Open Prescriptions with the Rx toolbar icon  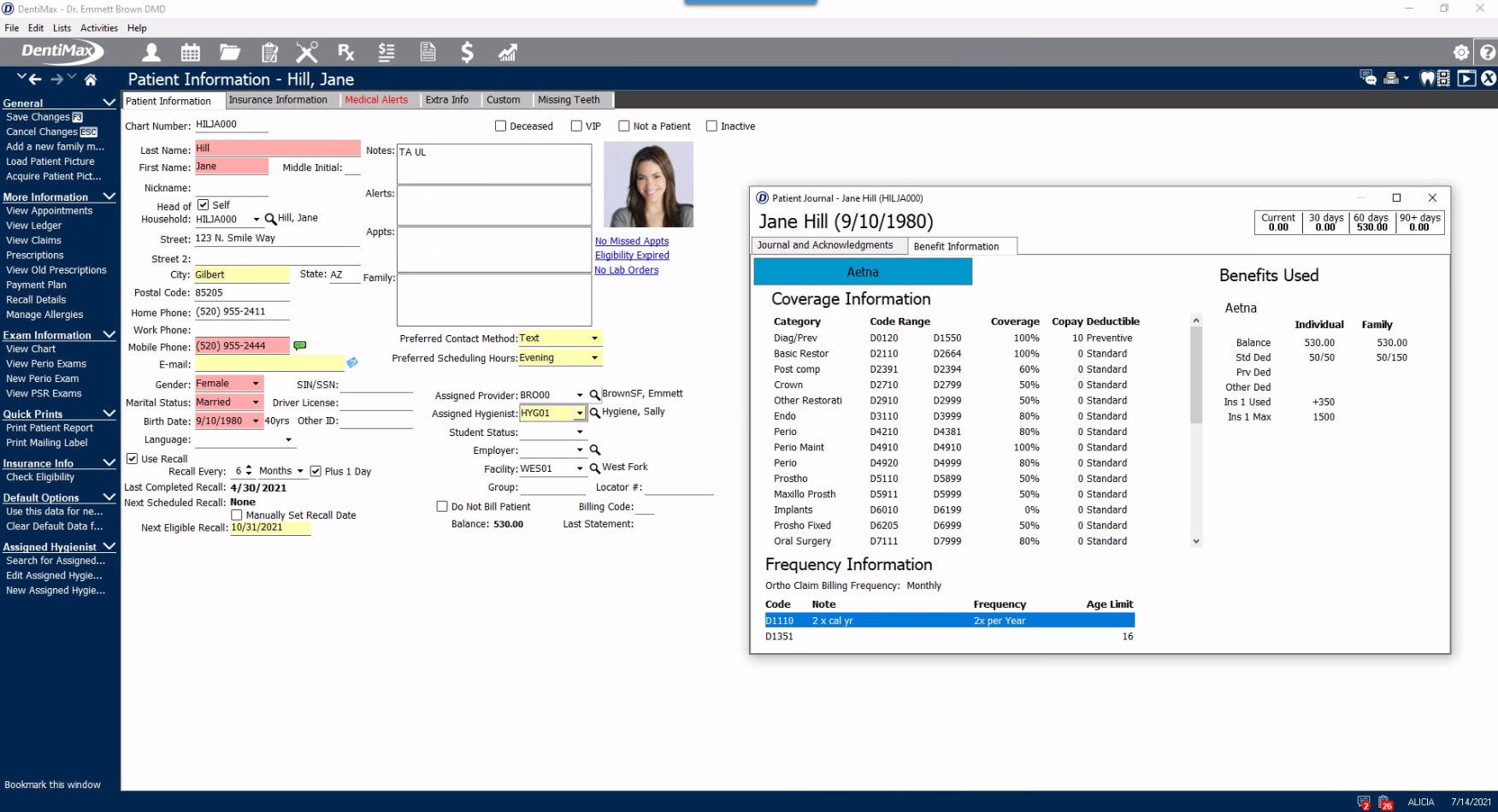point(345,52)
